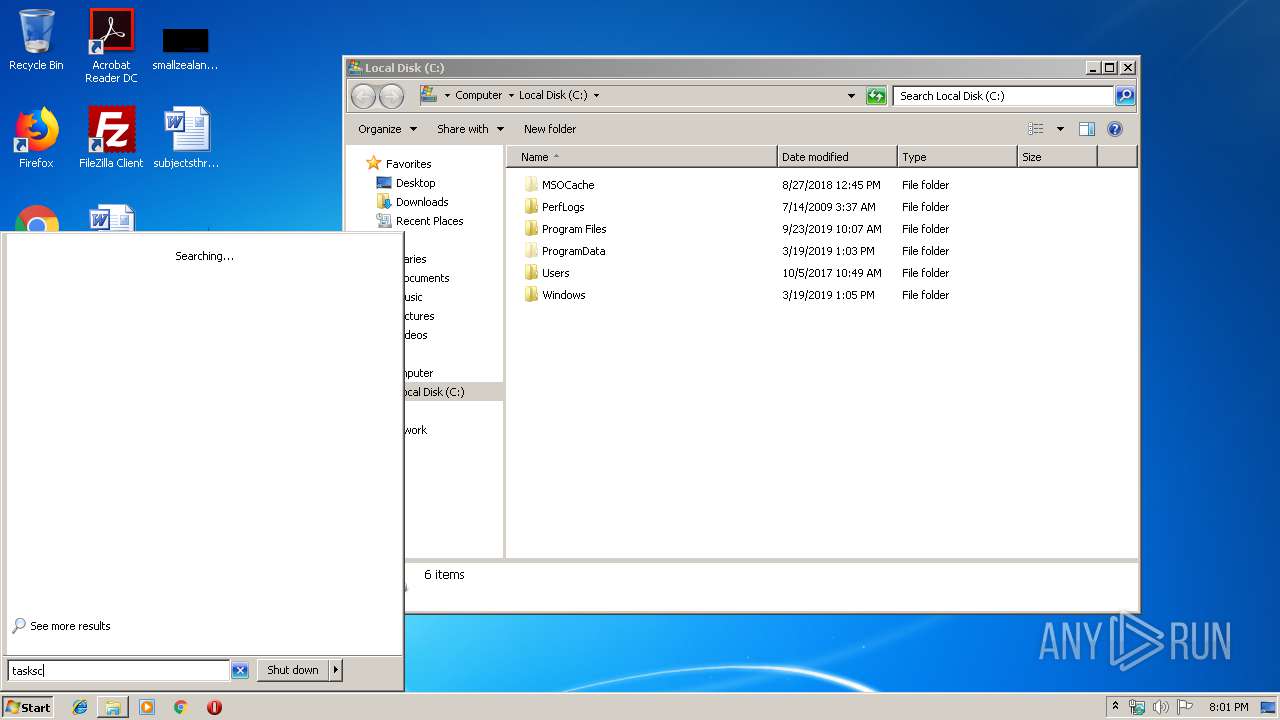Click the Windows Explorer taskbar icon
Image resolution: width=1280 pixels, height=720 pixels.
point(113,707)
